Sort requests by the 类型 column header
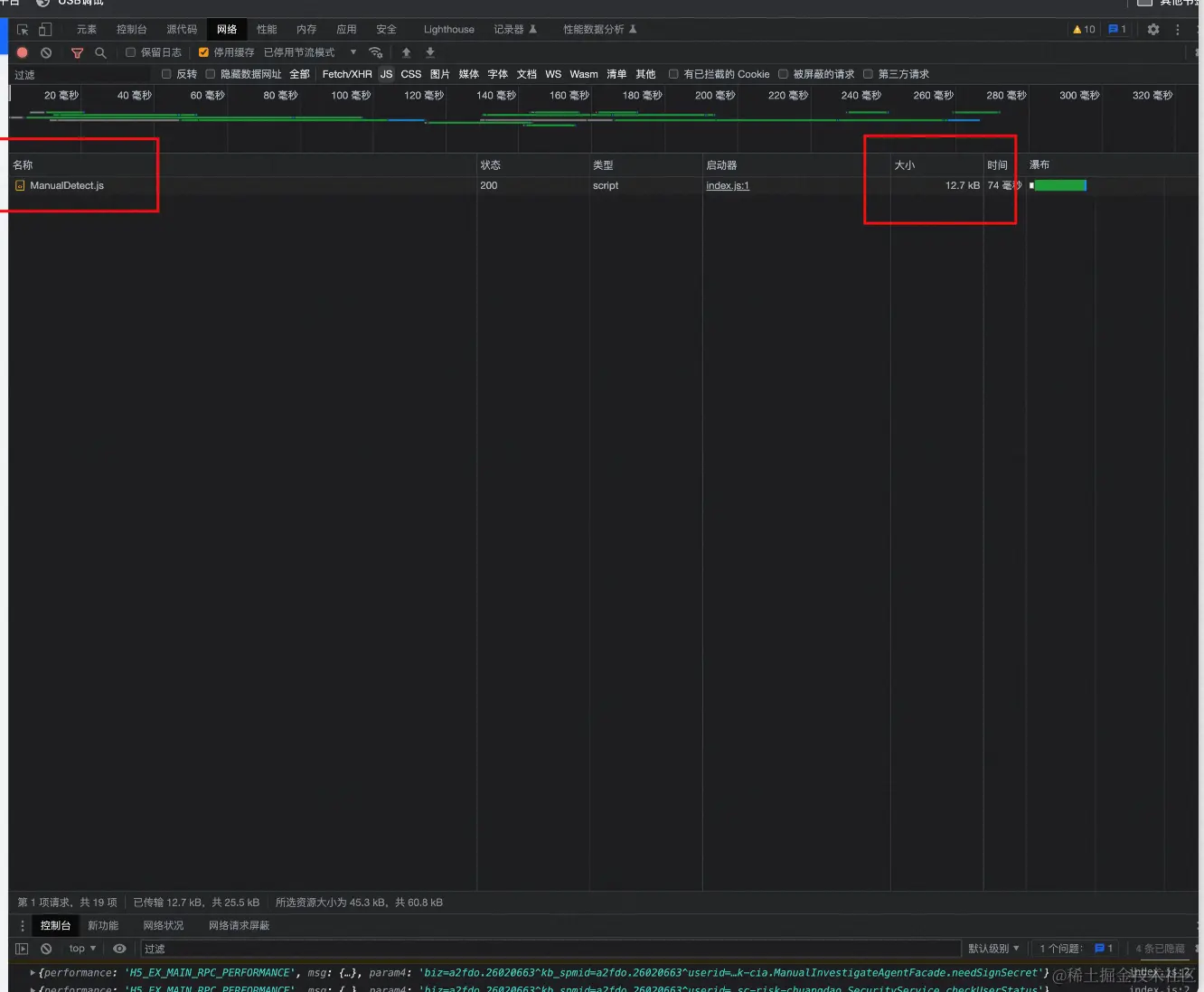This screenshot has height=992, width=1204. click(x=646, y=165)
